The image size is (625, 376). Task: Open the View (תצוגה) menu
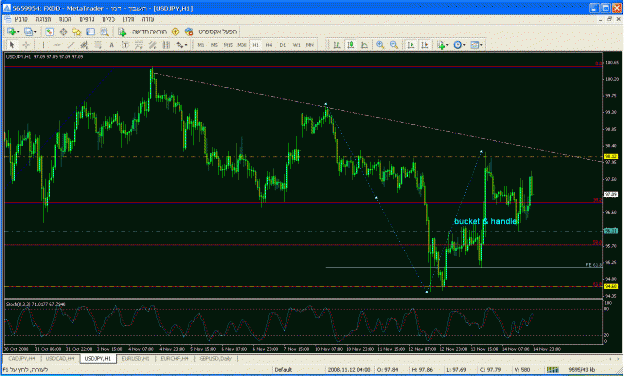coord(43,19)
